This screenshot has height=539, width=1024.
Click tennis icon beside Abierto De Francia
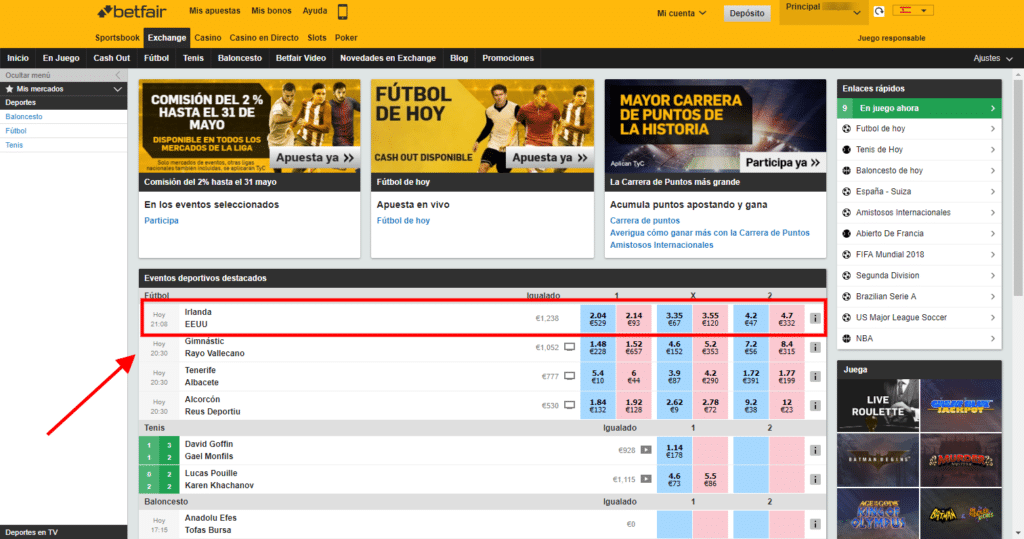[x=846, y=233]
